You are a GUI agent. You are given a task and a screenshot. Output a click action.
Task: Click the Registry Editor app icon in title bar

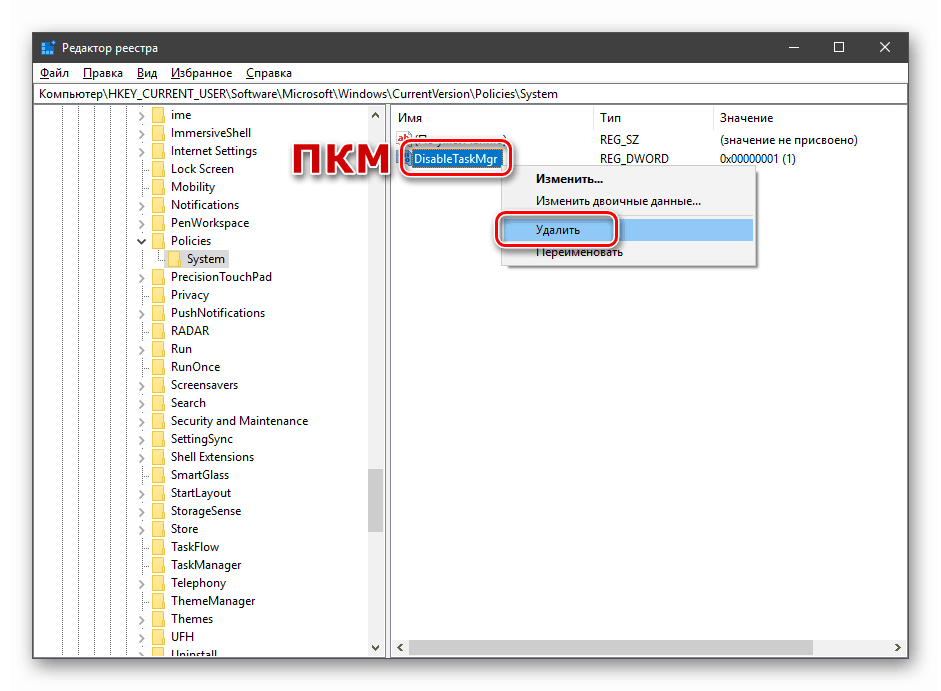[48, 47]
